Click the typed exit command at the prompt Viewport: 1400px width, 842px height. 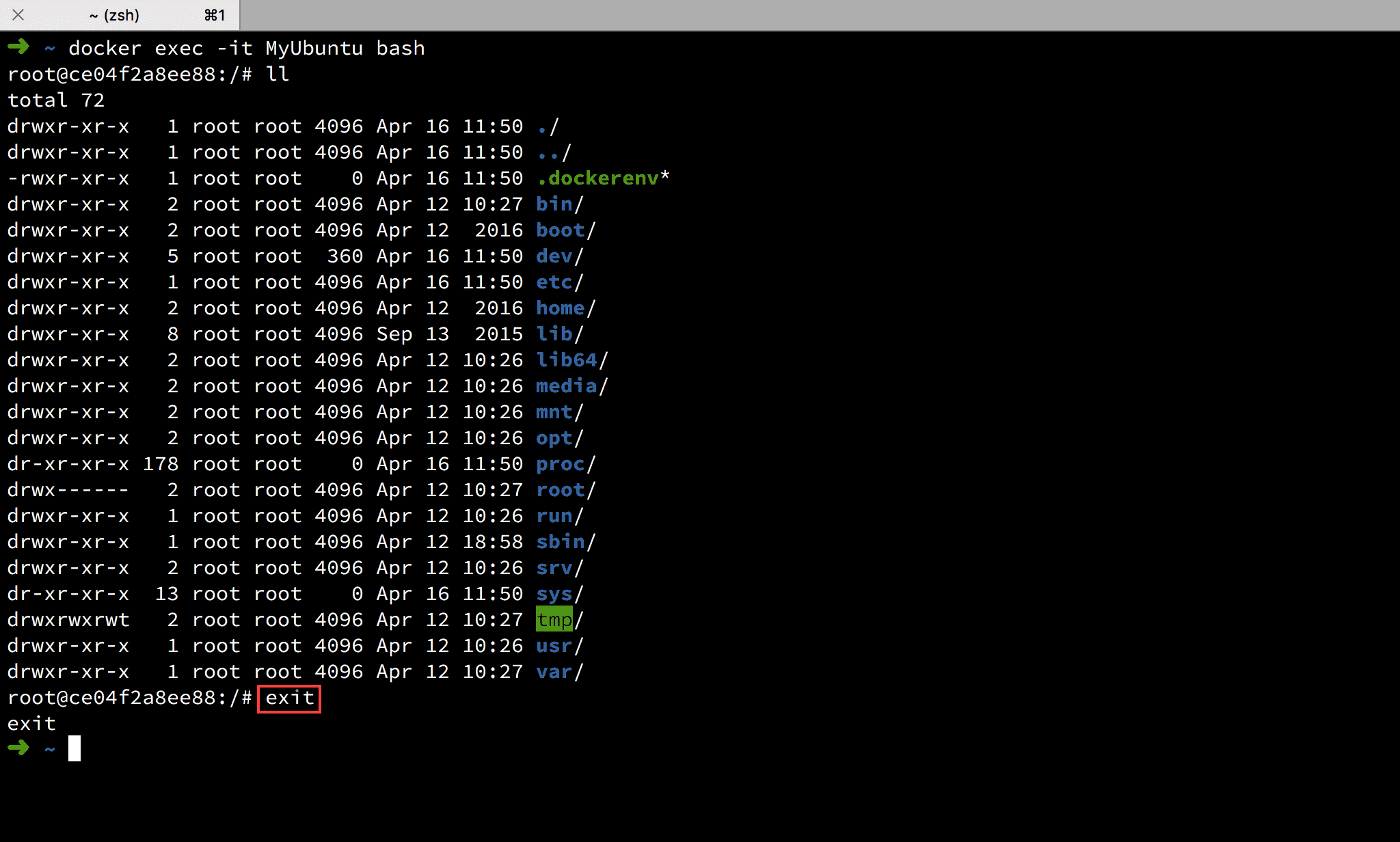pos(290,698)
